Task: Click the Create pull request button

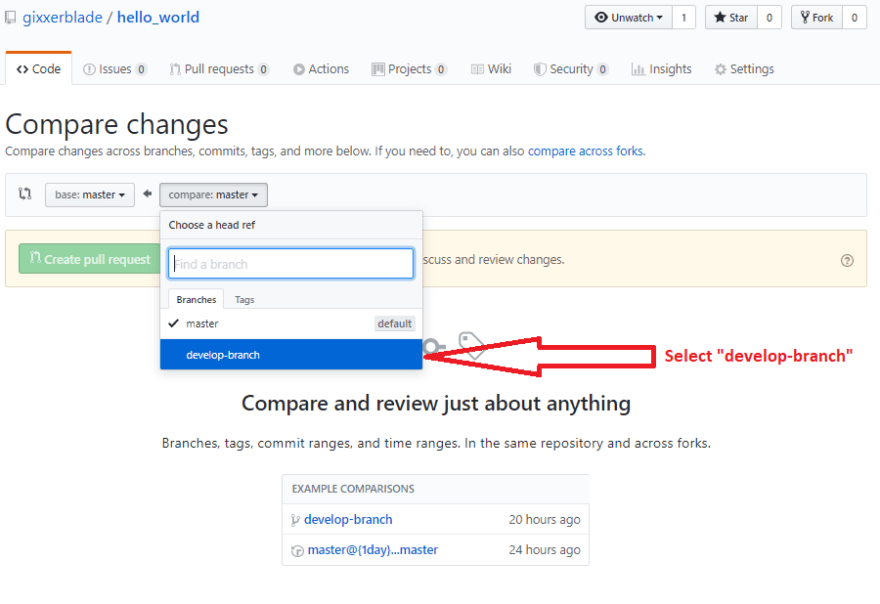Action: (x=90, y=259)
